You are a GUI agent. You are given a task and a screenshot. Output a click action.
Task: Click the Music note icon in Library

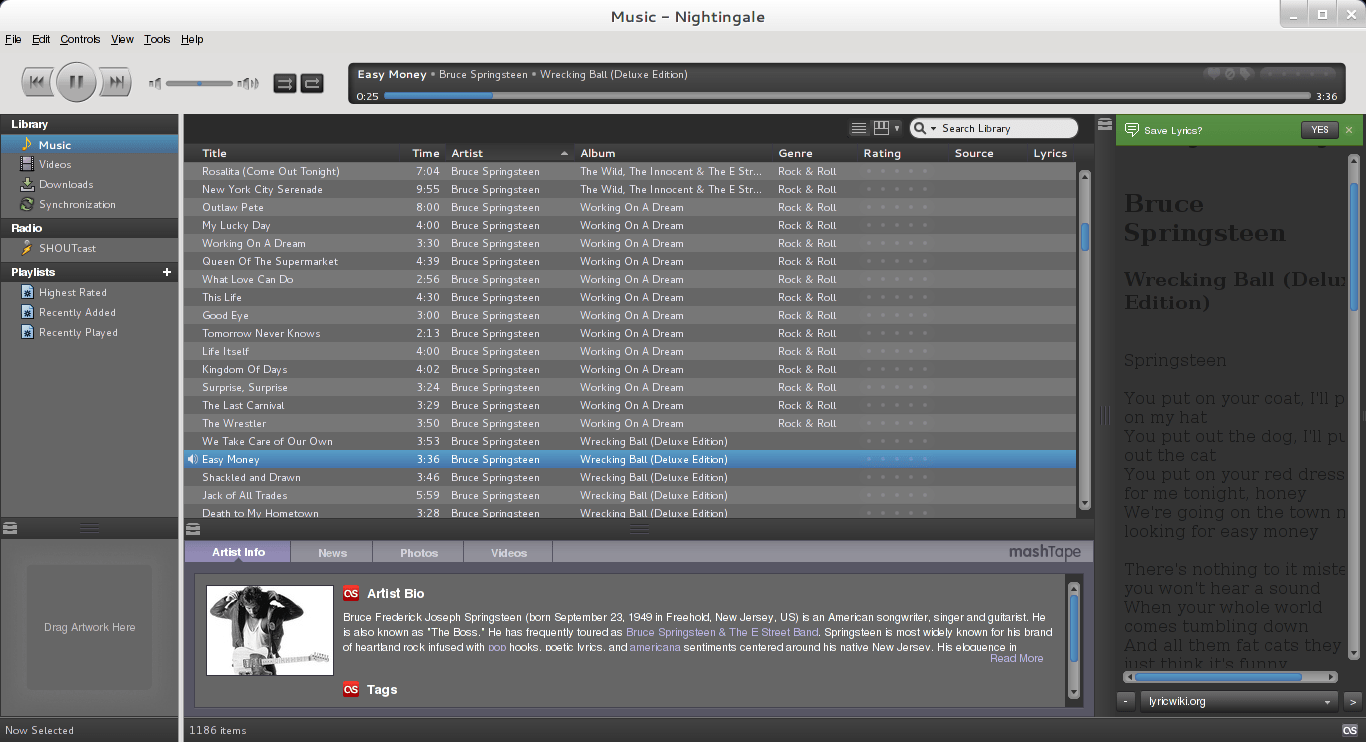(28, 145)
